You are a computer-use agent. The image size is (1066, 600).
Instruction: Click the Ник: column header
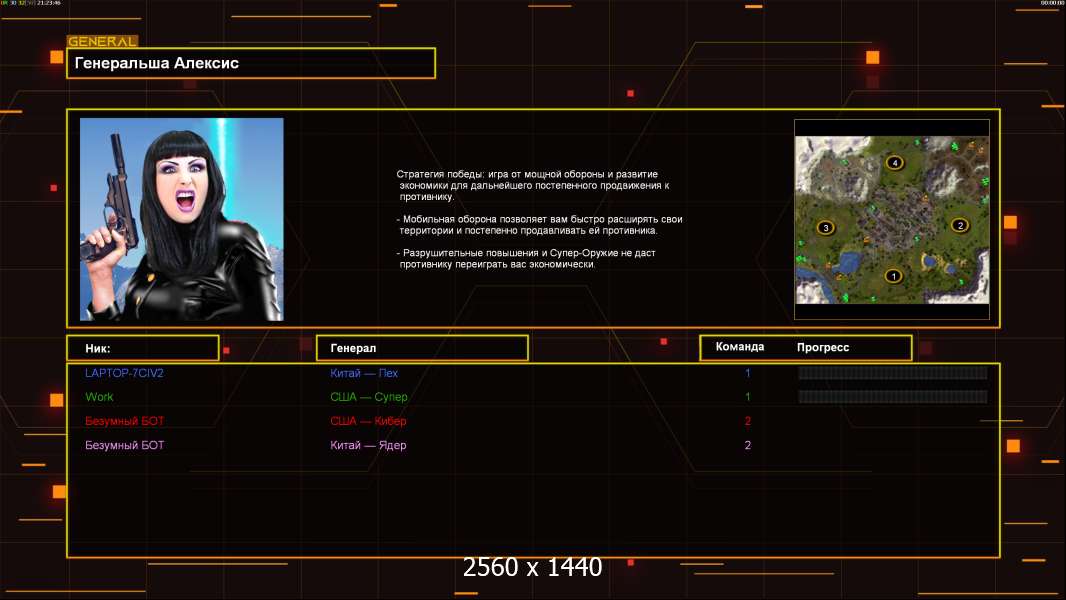click(142, 348)
